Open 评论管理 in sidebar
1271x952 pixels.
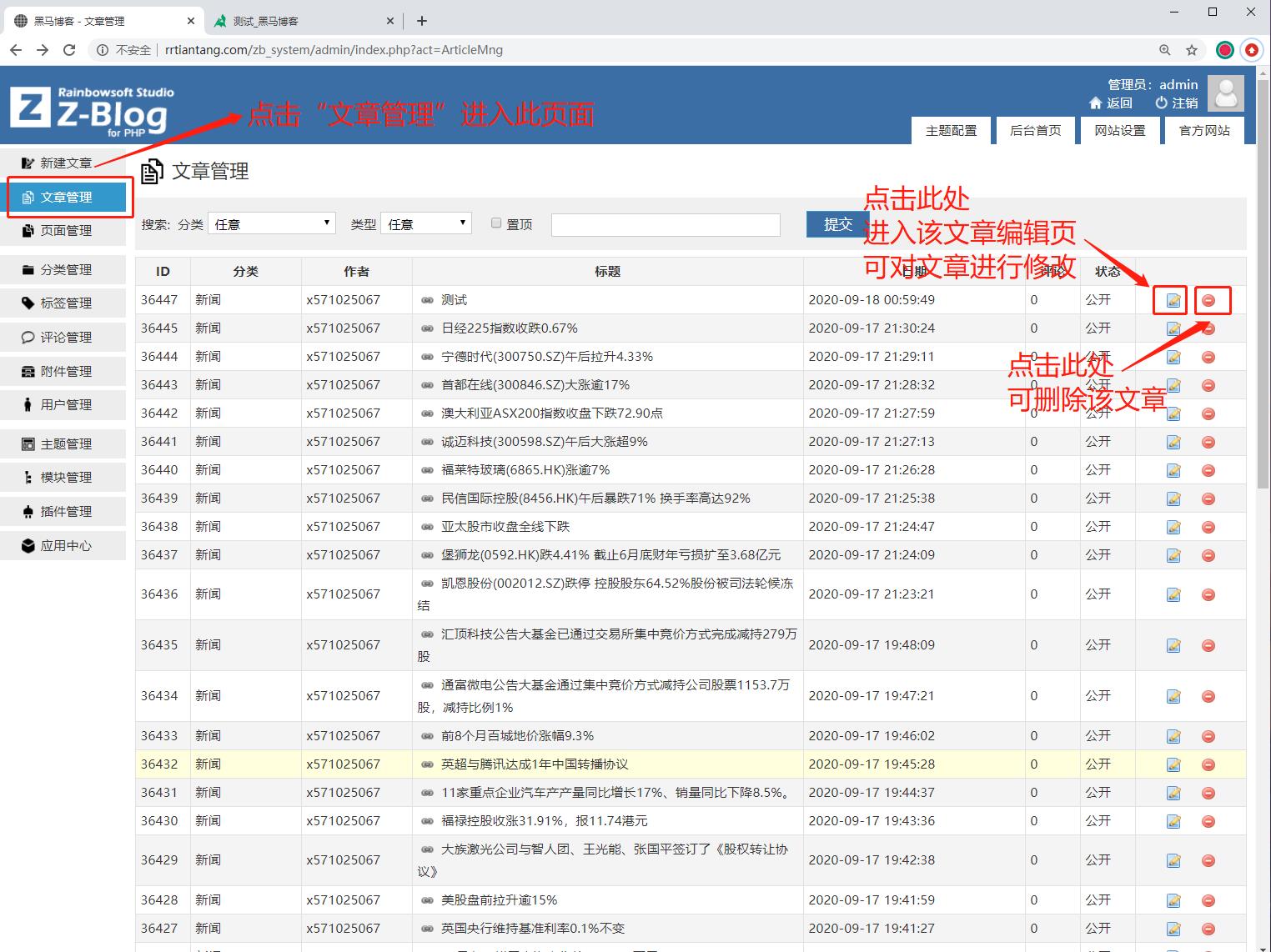[63, 338]
